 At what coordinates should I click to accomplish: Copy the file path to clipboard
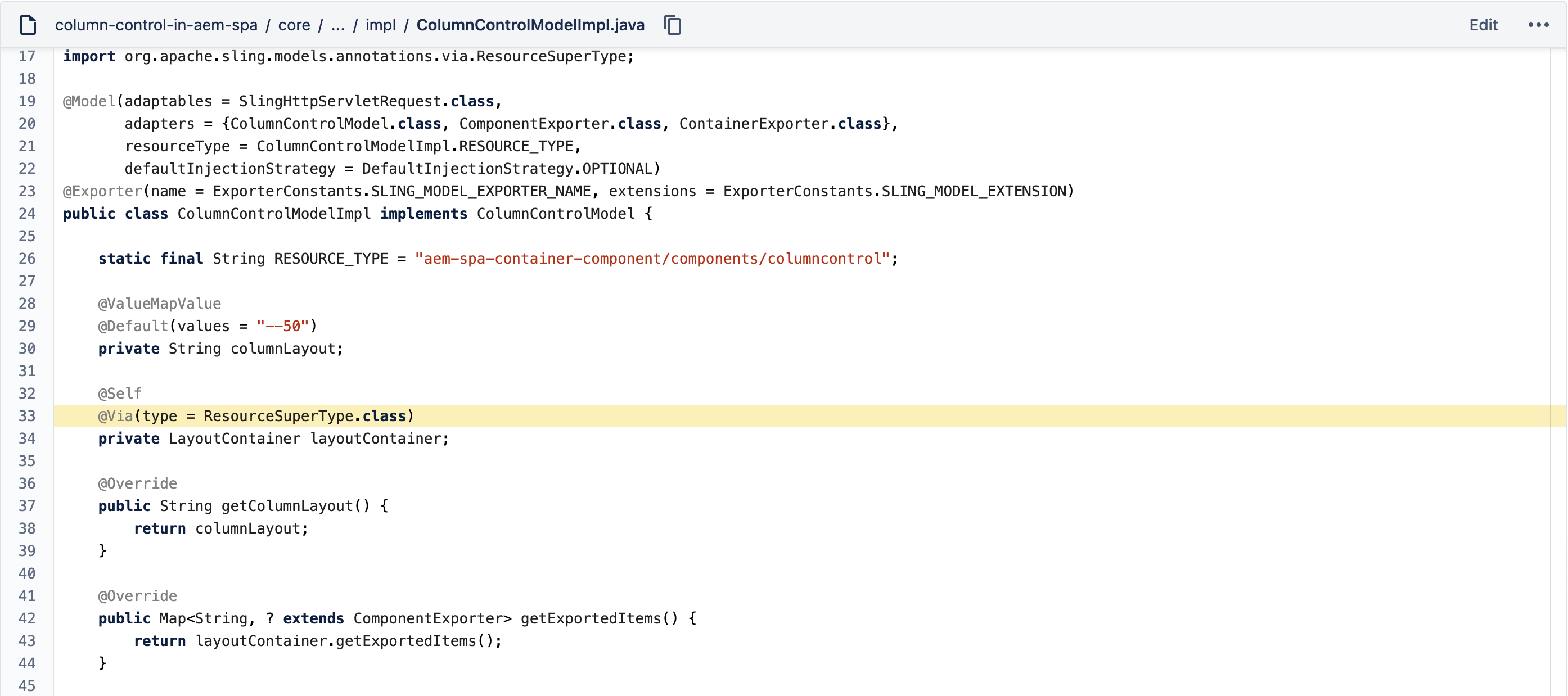[x=672, y=25]
